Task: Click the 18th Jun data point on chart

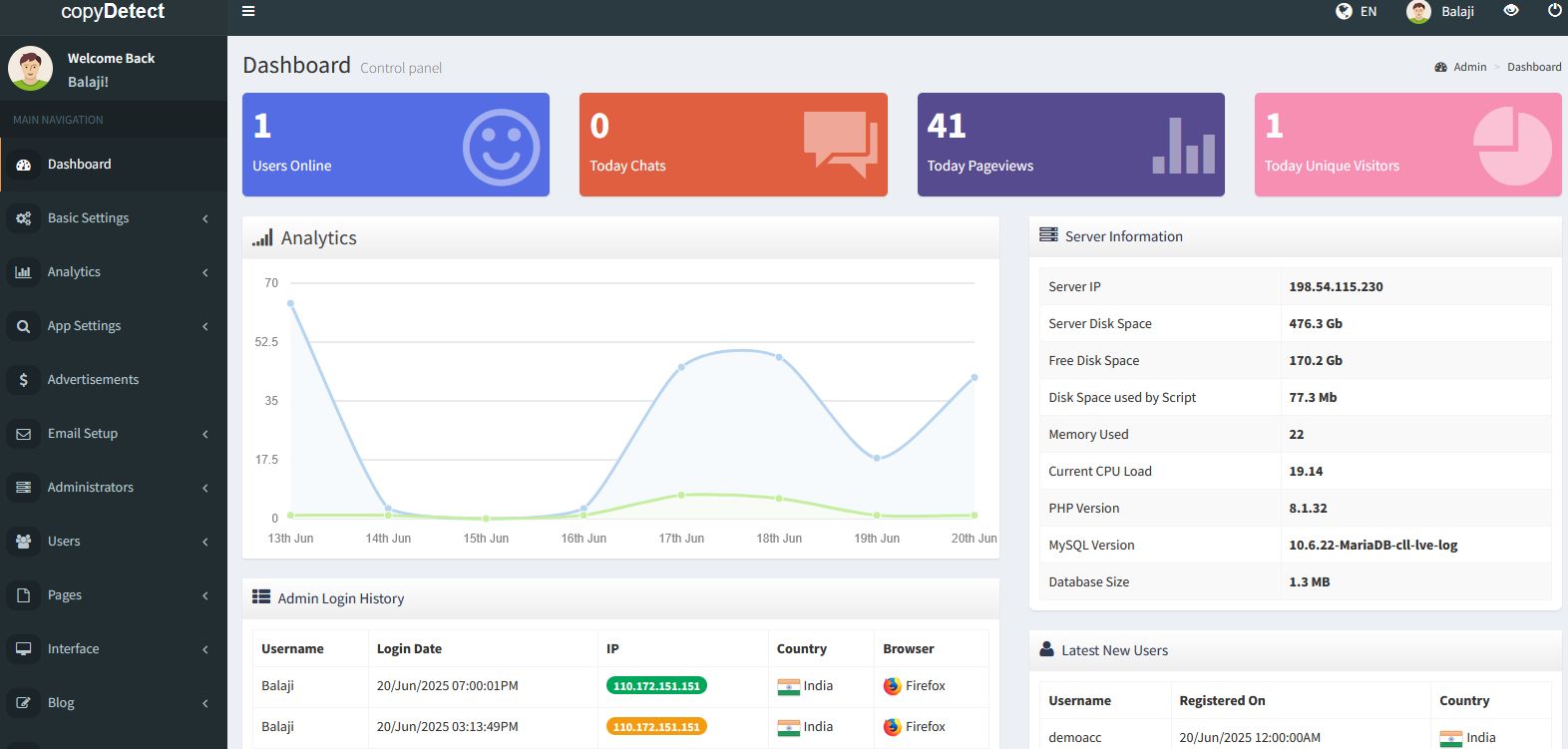Action: click(x=779, y=357)
